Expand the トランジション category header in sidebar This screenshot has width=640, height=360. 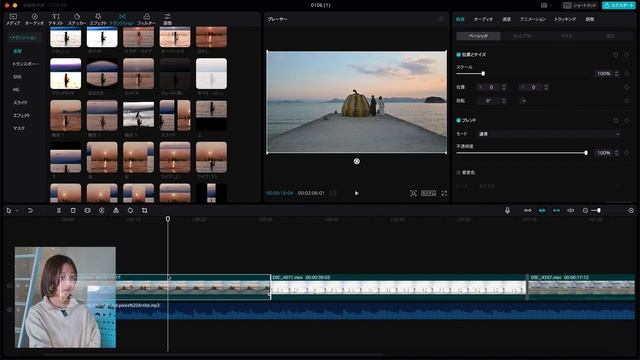23,37
